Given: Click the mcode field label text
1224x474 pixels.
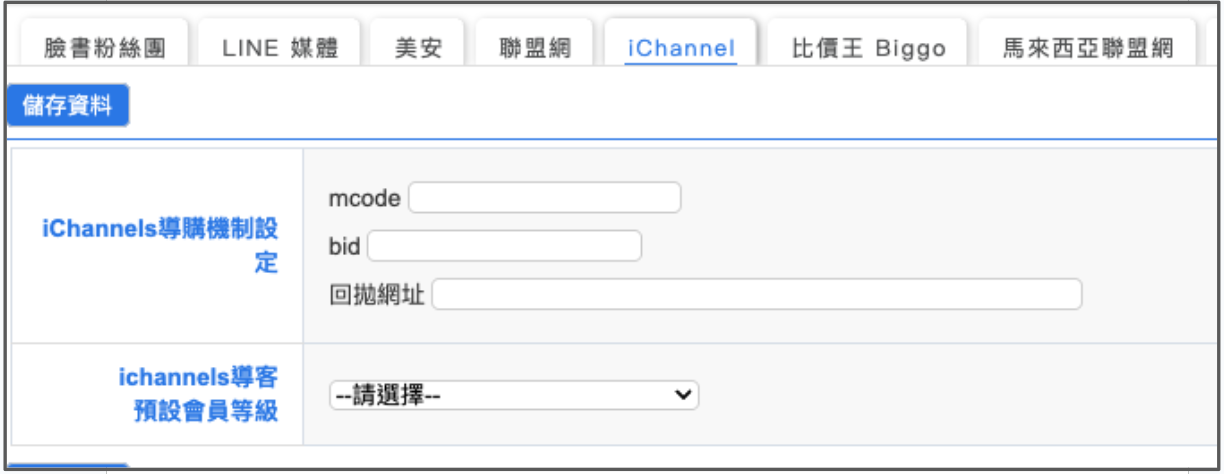Looking at the screenshot, I should [x=364, y=199].
